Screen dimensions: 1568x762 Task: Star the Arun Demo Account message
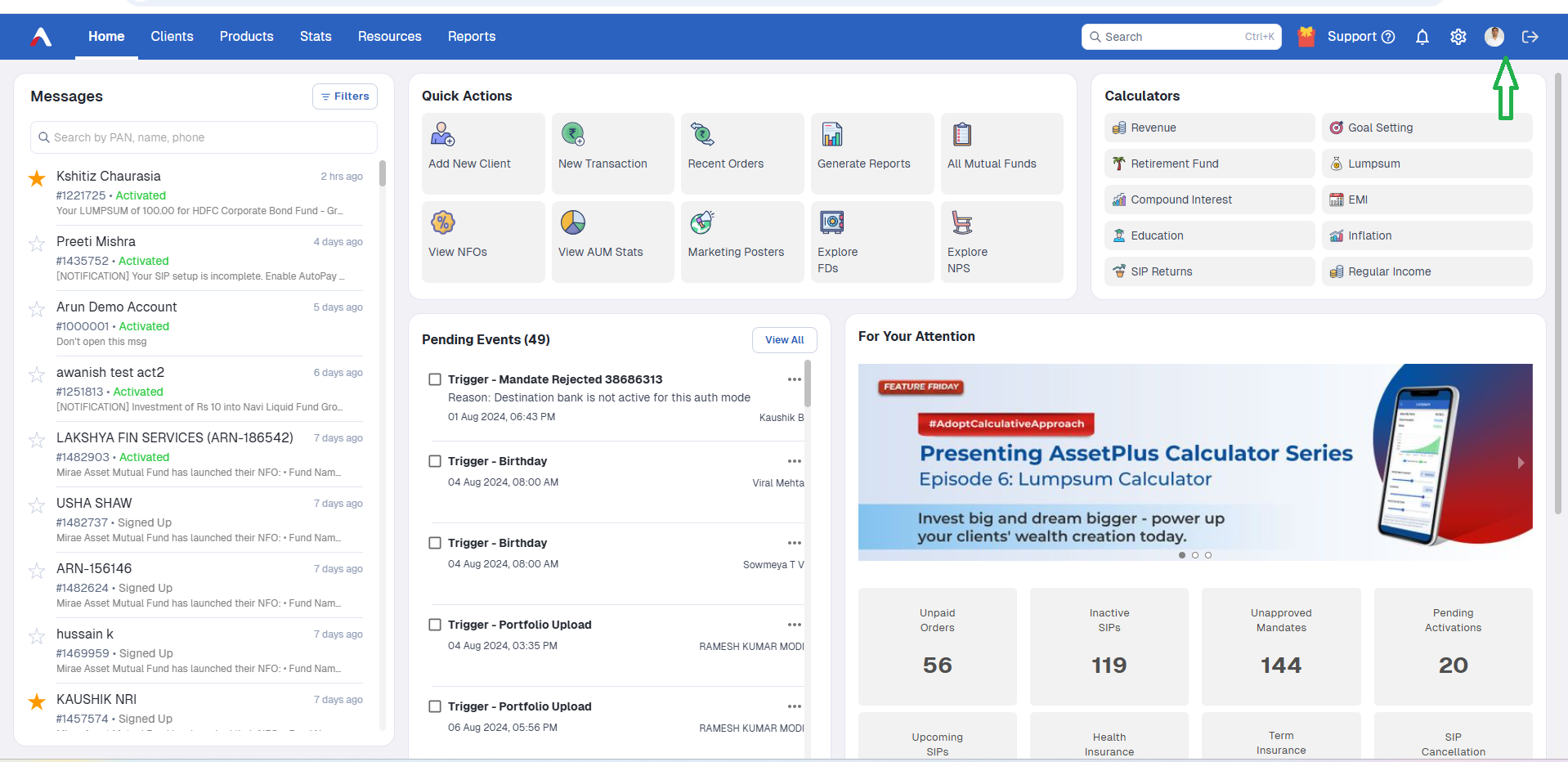(37, 309)
